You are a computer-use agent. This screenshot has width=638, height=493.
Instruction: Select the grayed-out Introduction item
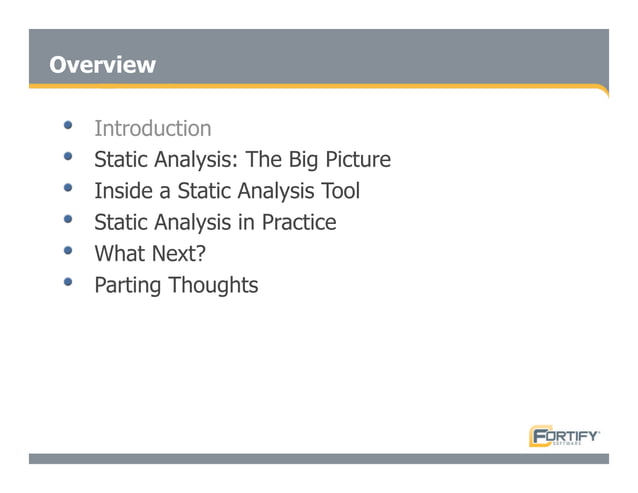153,129
